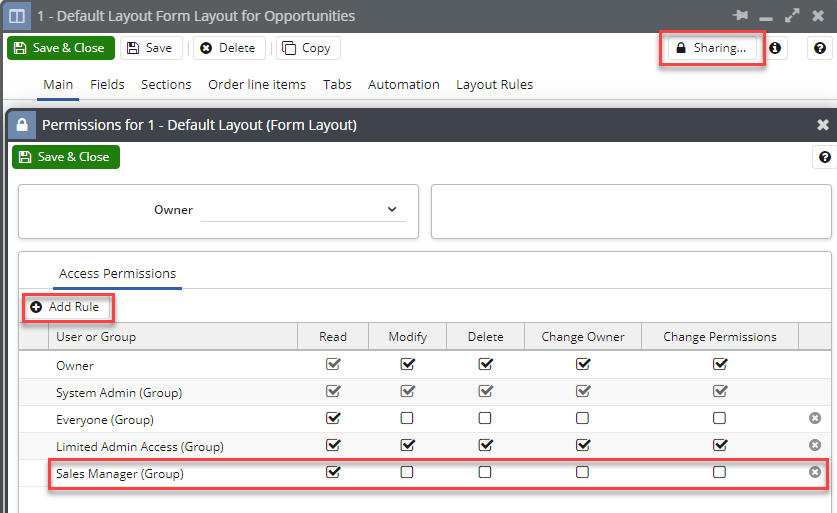Image resolution: width=837 pixels, height=513 pixels.
Task: Open the Layout Rules tab
Action: click(x=494, y=85)
